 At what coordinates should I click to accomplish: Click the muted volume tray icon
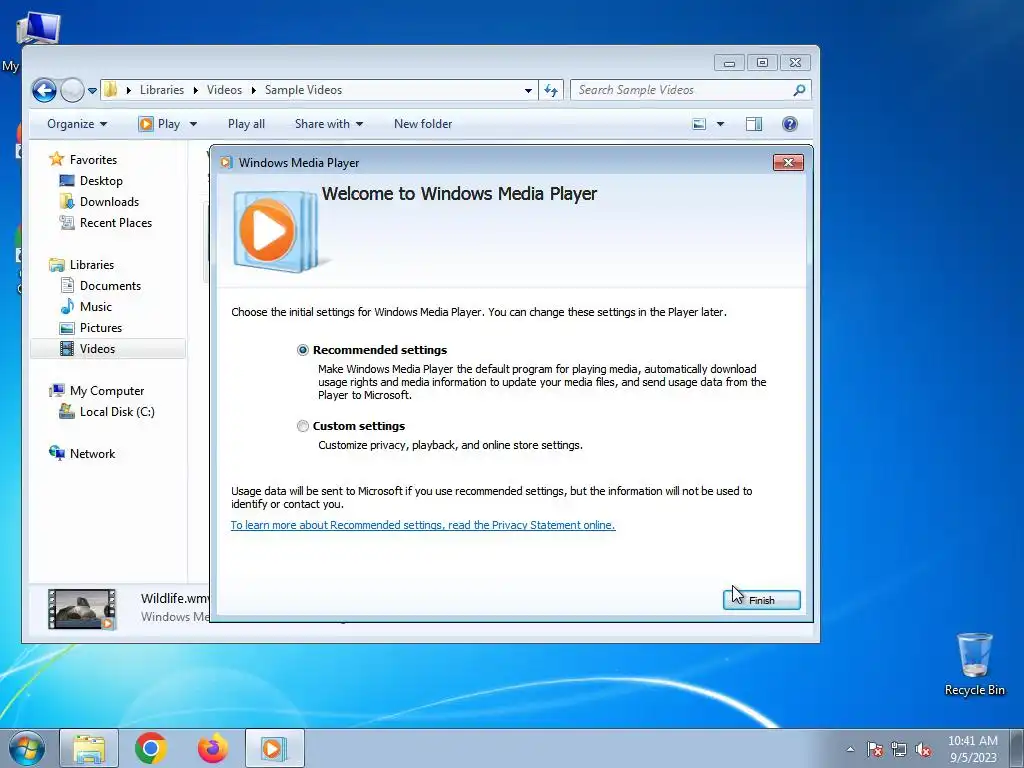pyautogui.click(x=923, y=749)
